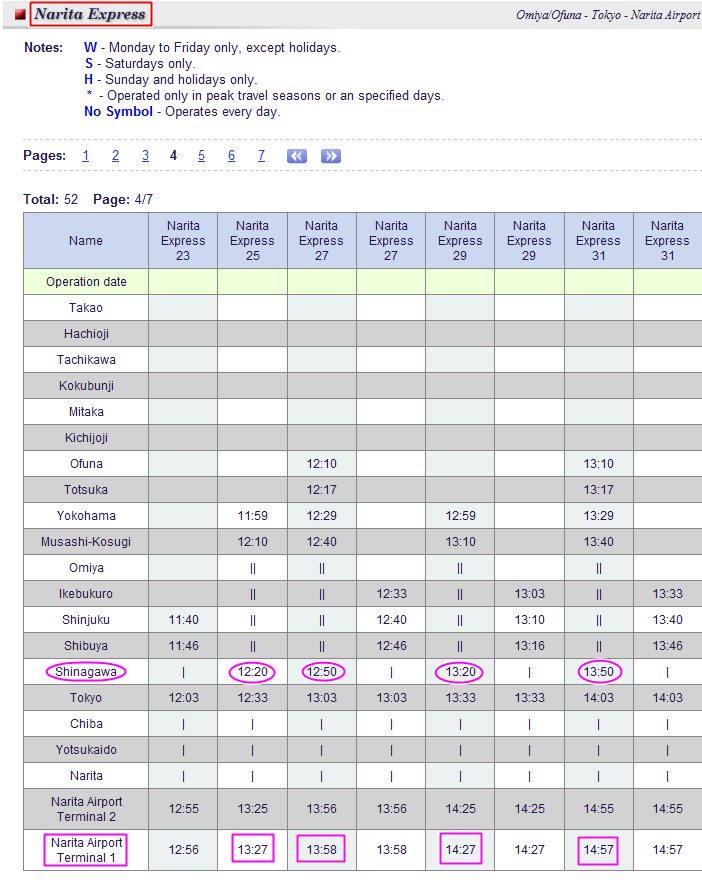Open page 1 link
The height and width of the screenshot is (880, 702).
click(85, 155)
